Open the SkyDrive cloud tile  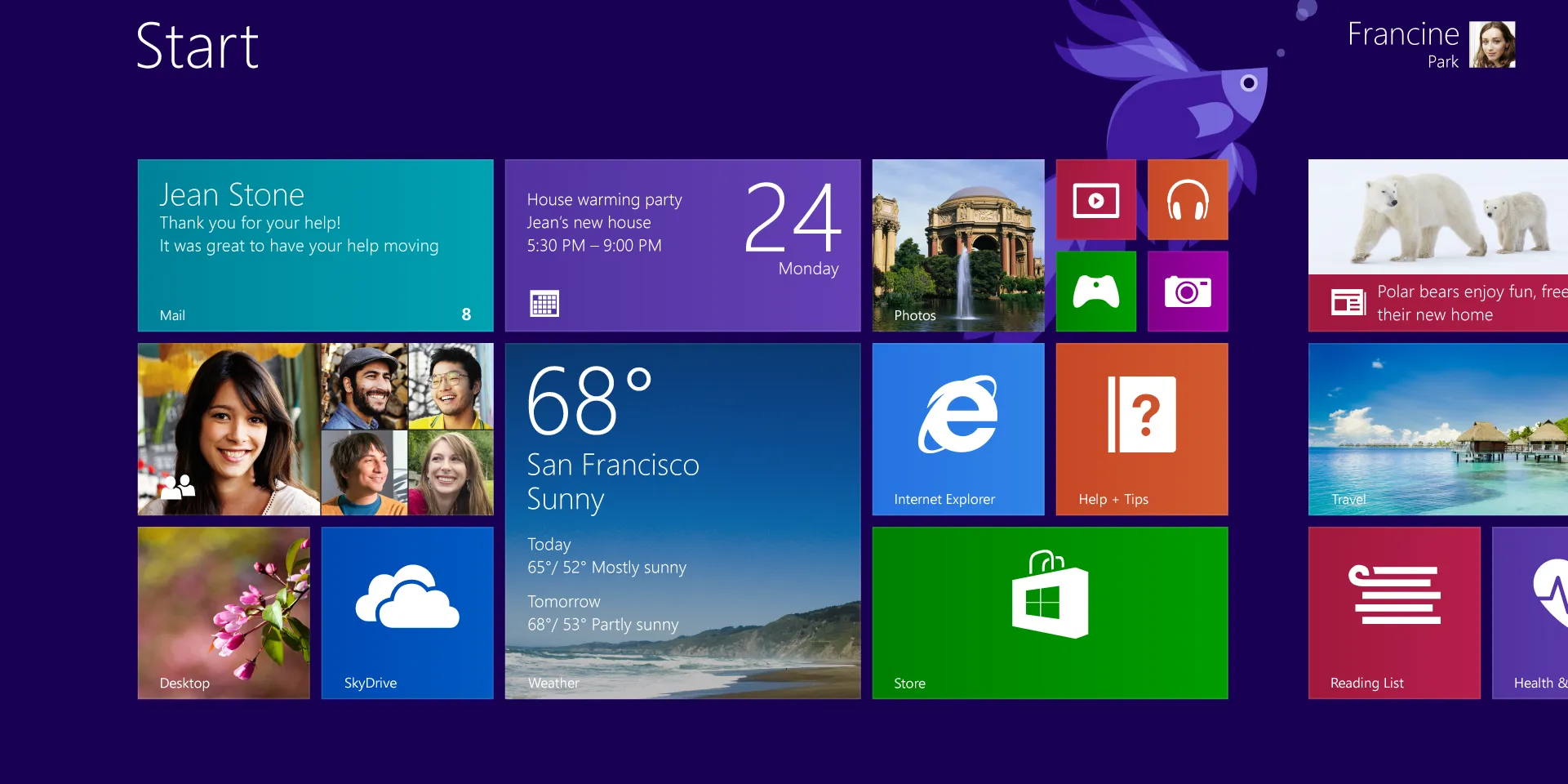click(x=407, y=612)
